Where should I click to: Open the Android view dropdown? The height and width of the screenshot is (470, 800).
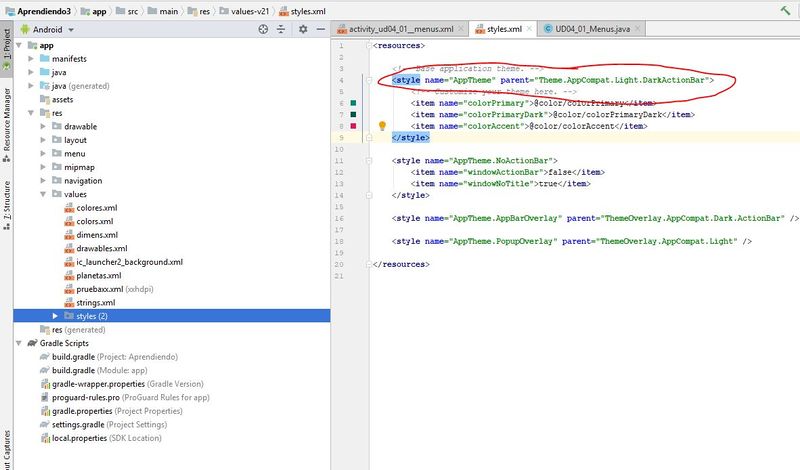[47, 30]
